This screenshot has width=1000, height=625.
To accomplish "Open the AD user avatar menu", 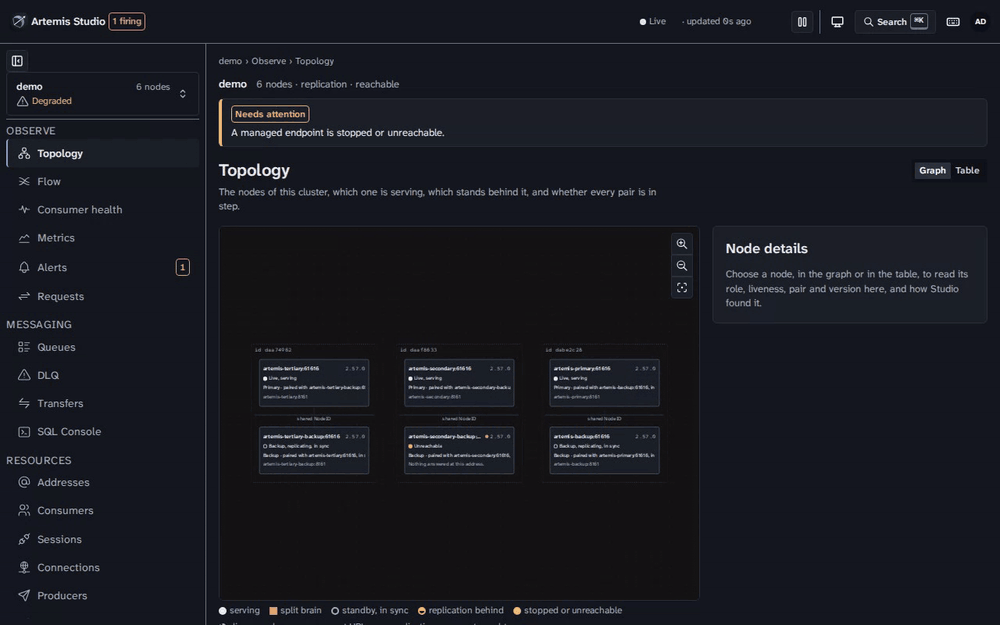I will [x=980, y=22].
